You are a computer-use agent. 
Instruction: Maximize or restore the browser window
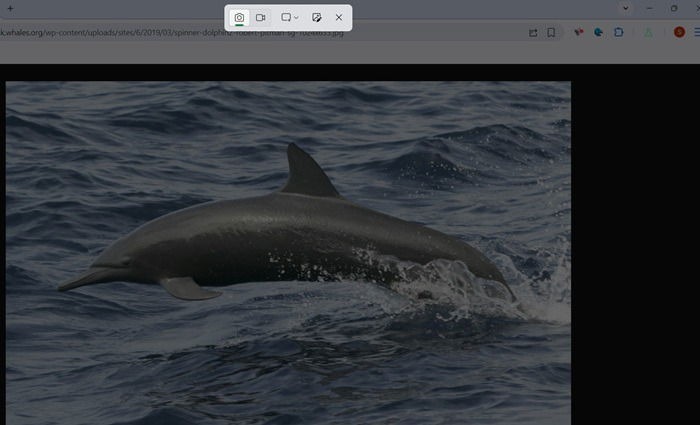[x=673, y=8]
